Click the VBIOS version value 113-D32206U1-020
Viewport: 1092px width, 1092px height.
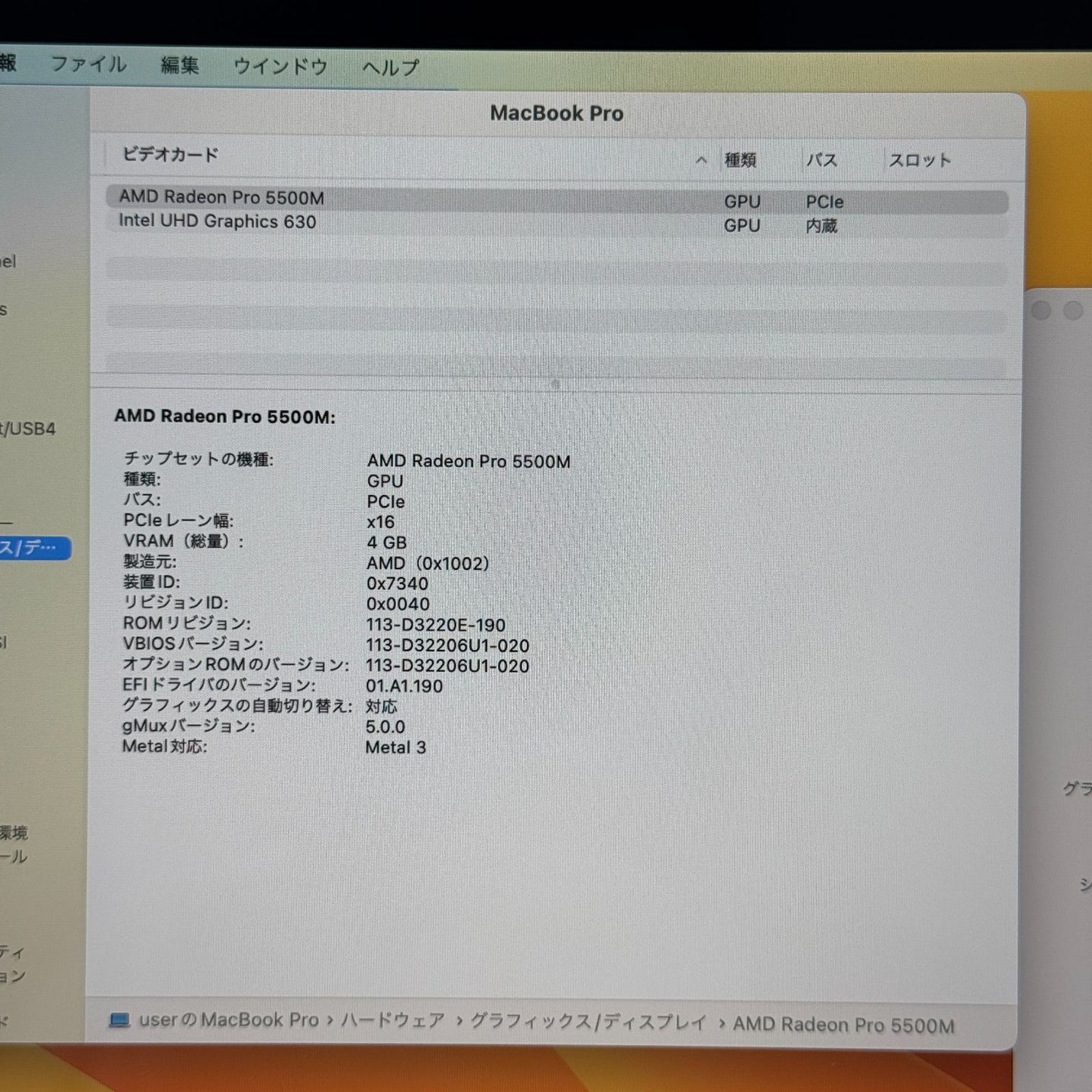pyautogui.click(x=447, y=645)
